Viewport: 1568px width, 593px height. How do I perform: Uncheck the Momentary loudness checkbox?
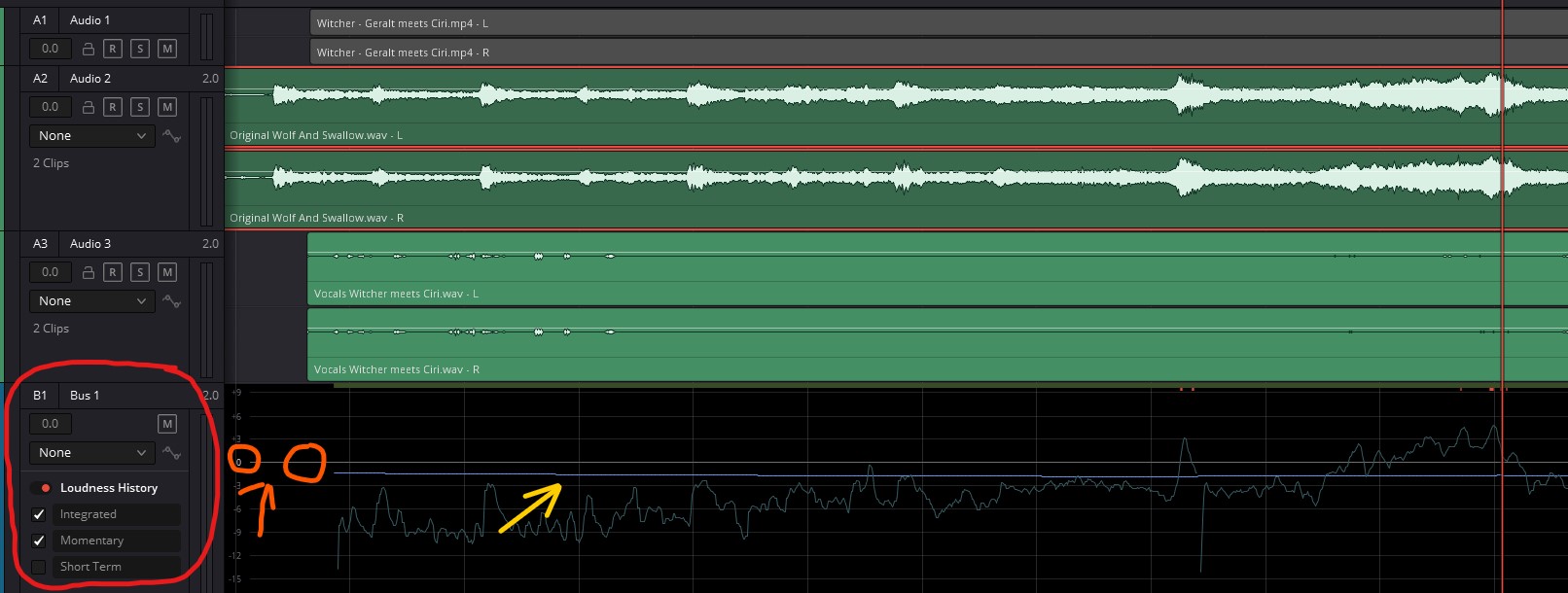click(39, 541)
